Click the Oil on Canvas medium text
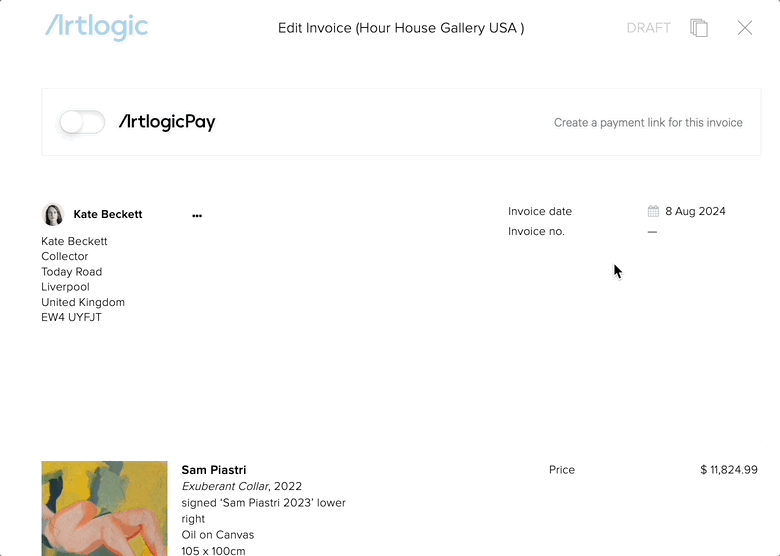This screenshot has height=556, width=780. 218,535
